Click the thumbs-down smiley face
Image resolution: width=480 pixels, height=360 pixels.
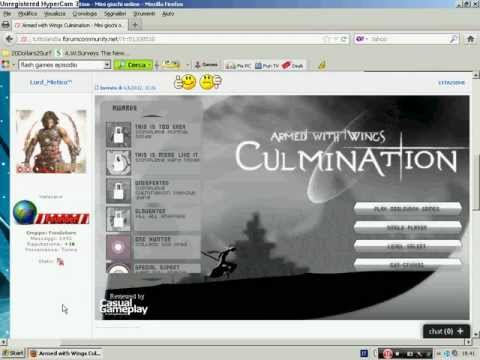pos(211,82)
